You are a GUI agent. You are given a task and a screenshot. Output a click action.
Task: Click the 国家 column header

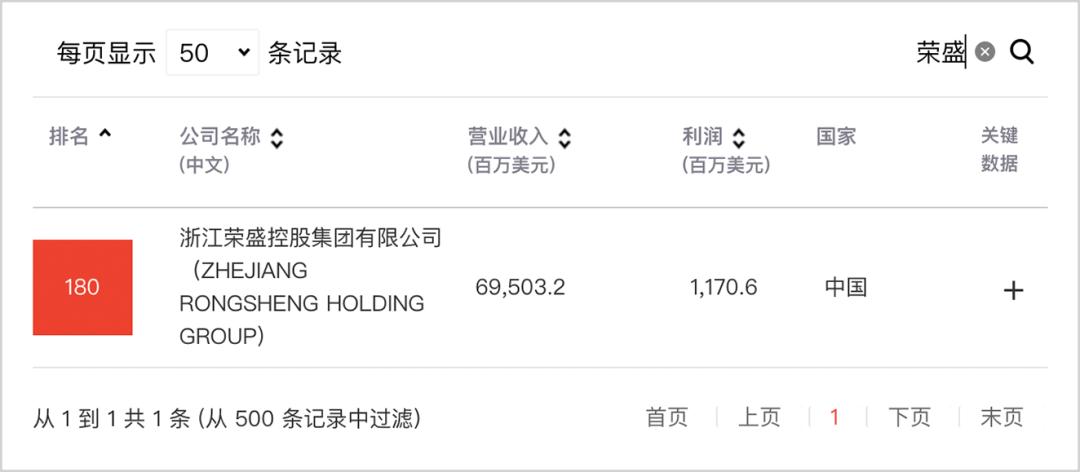[x=836, y=136]
